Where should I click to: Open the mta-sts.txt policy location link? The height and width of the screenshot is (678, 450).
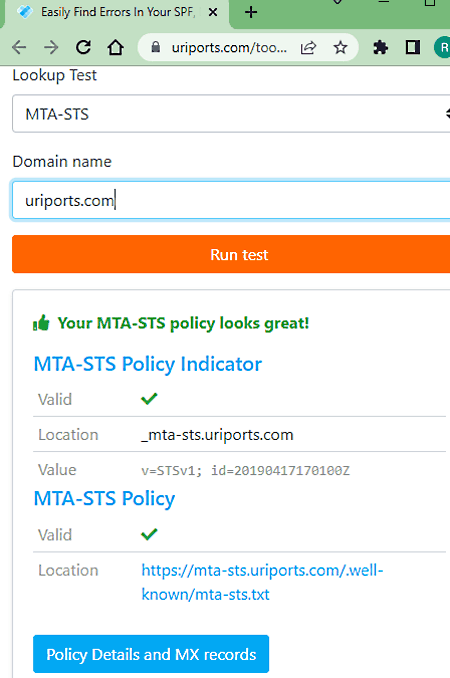pos(262,582)
